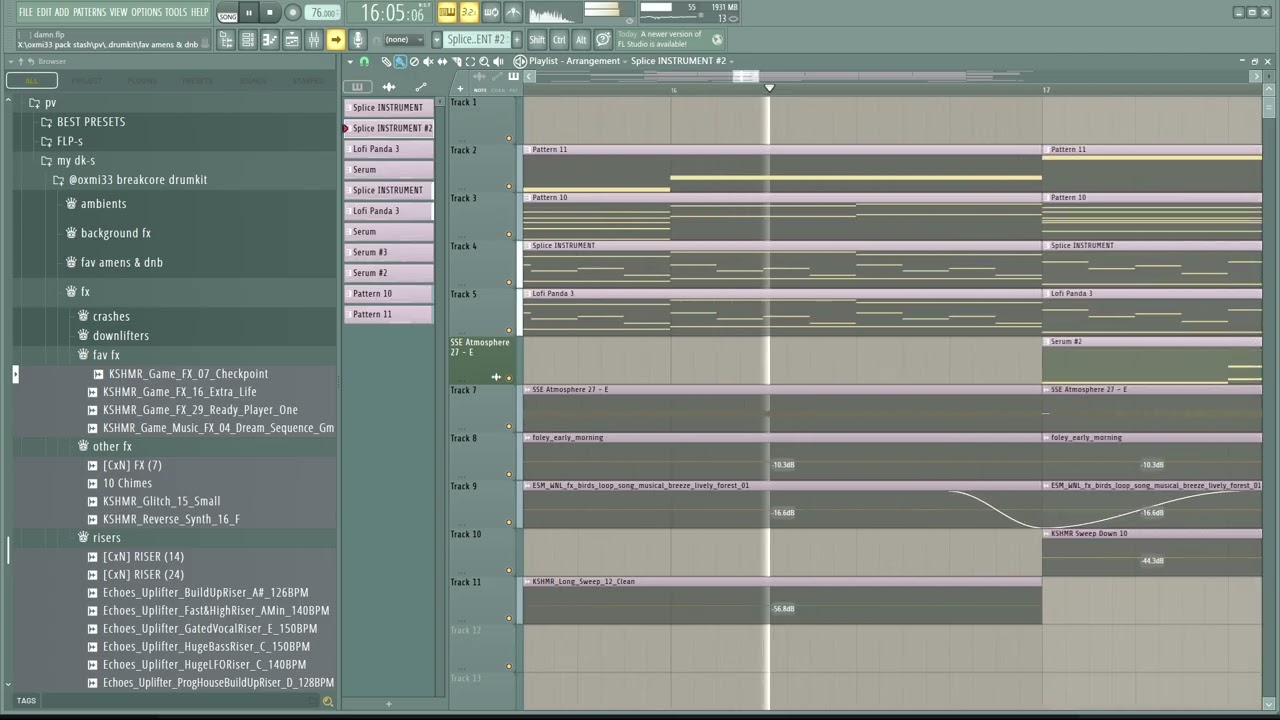Select Pattern 11 in the picker list
The width and height of the screenshot is (1280, 720).
point(389,314)
